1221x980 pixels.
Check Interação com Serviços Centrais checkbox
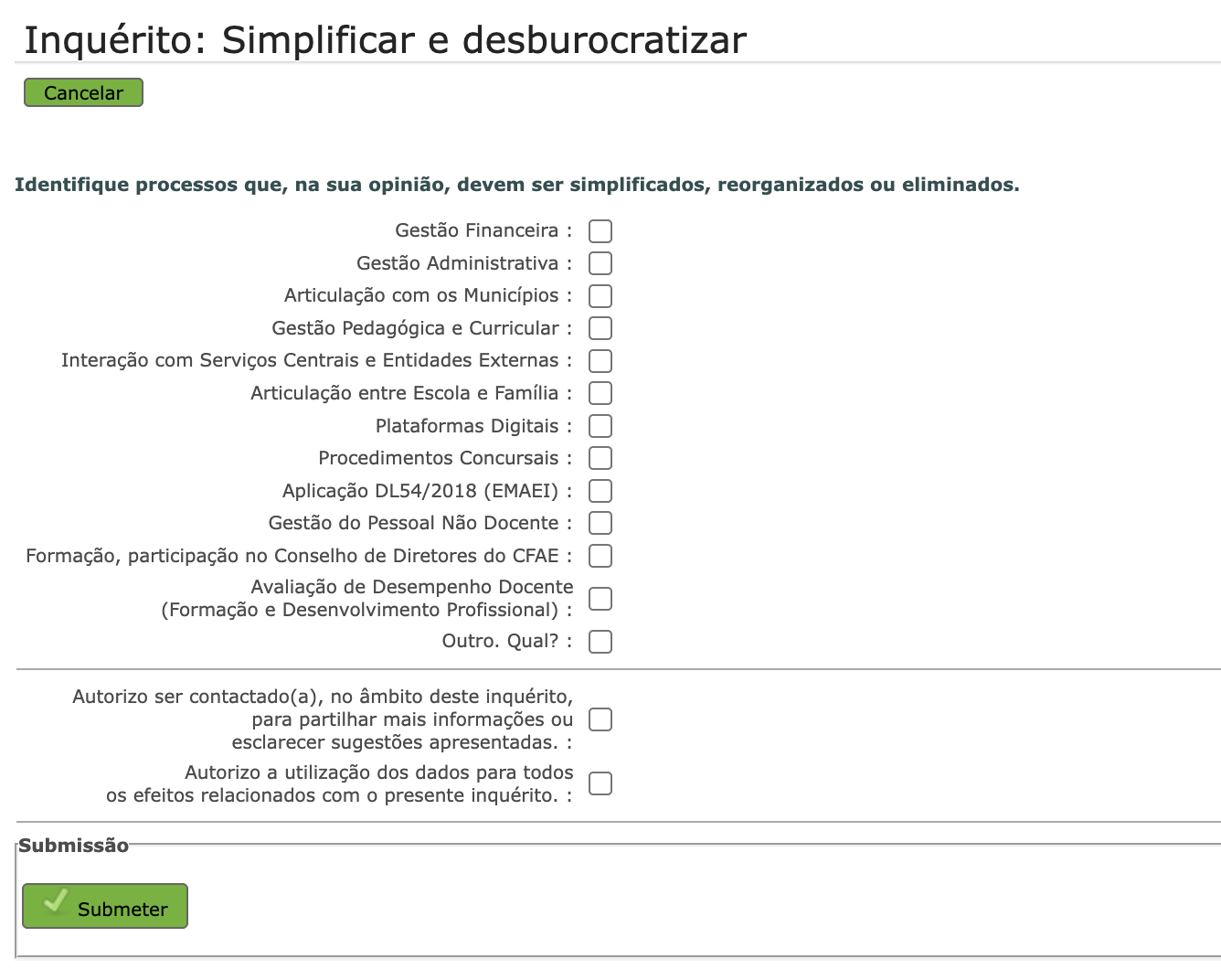[600, 361]
